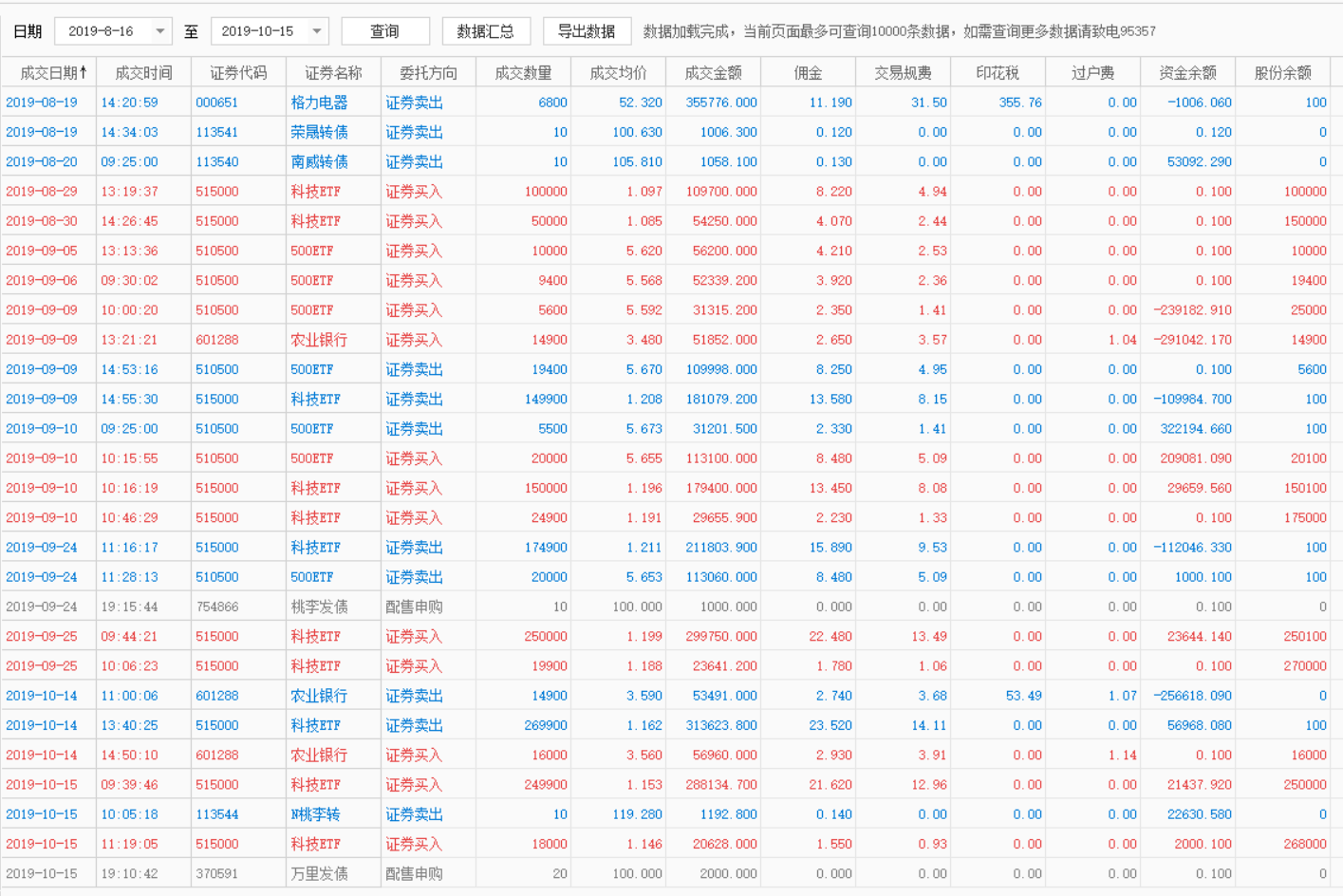
Task: Click trade time 10:15:55
Action: coord(129,458)
